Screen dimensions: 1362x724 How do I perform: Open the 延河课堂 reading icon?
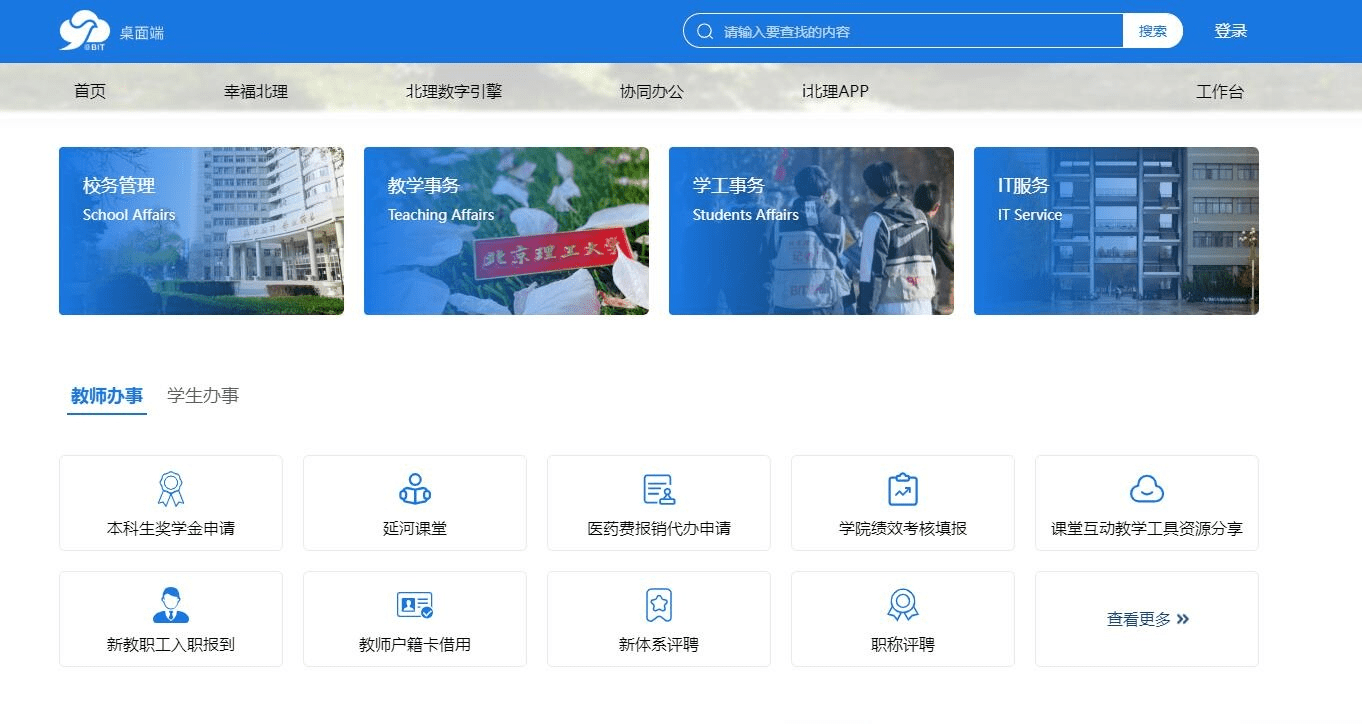tap(415, 489)
